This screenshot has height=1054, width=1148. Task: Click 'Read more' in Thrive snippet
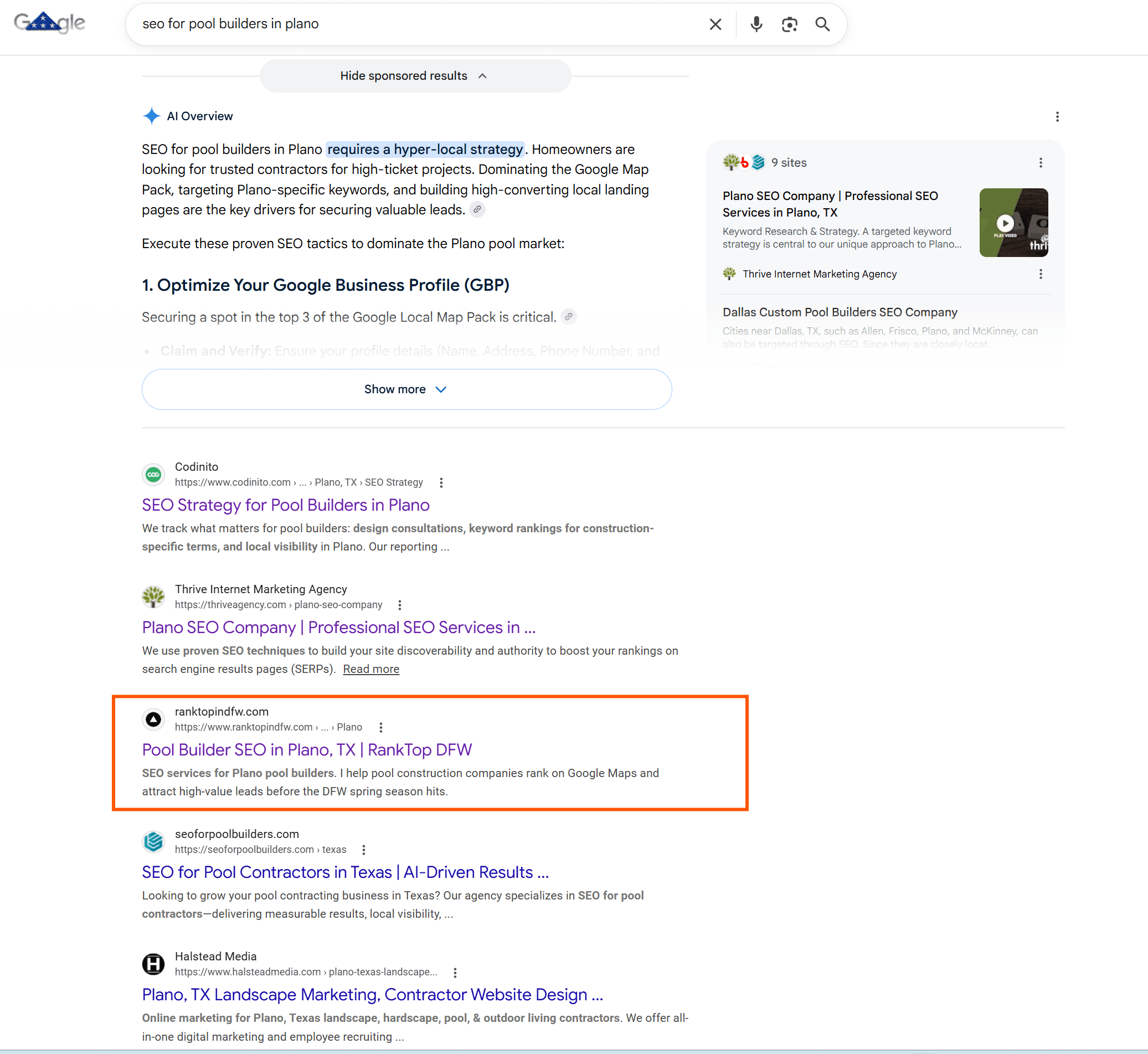(x=370, y=669)
